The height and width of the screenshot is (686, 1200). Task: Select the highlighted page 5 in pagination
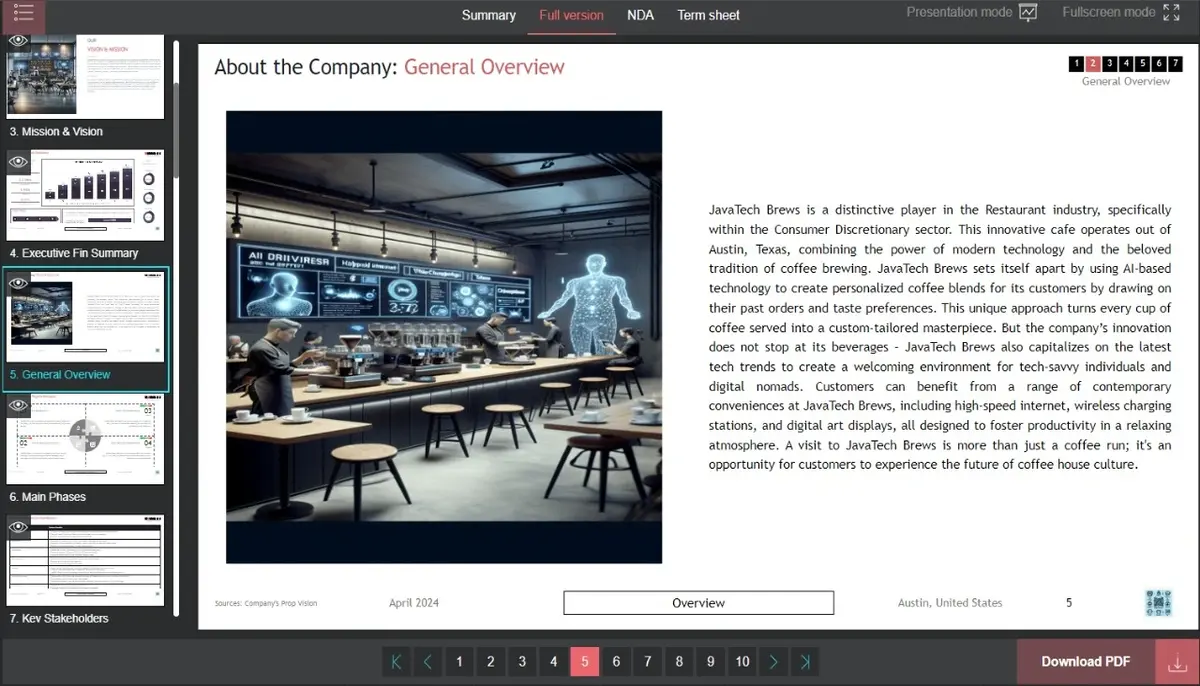tap(585, 661)
